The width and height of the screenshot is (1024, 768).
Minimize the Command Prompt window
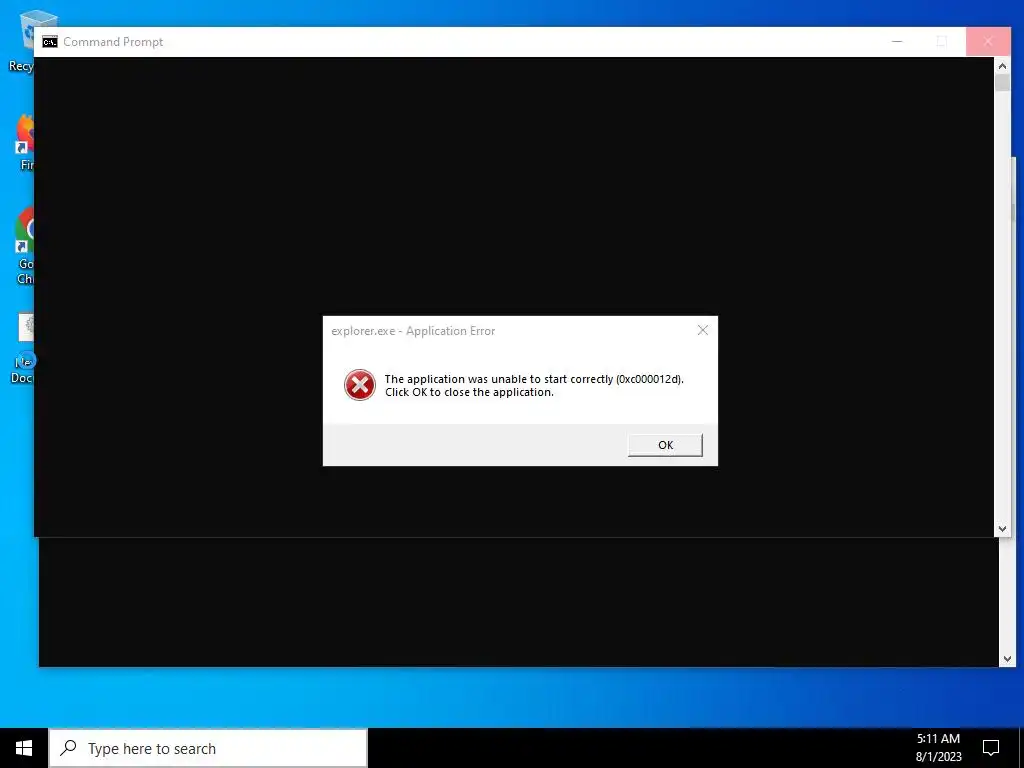[897, 41]
